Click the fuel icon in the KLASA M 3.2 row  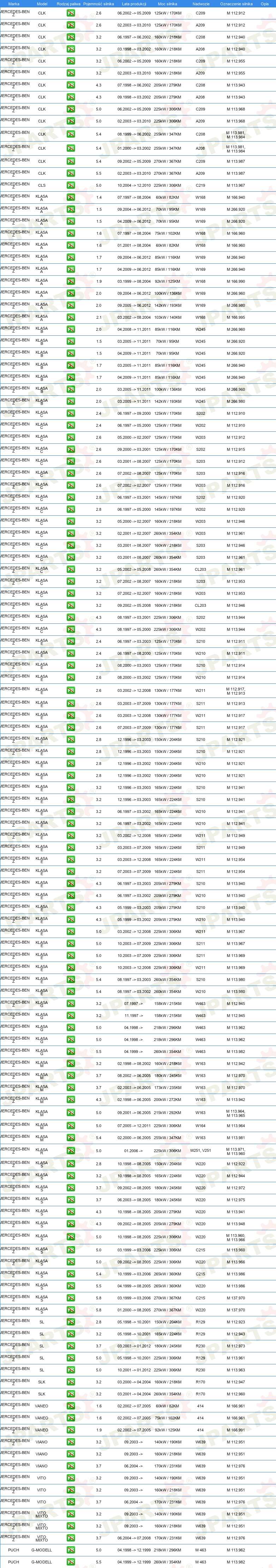point(71,1063)
